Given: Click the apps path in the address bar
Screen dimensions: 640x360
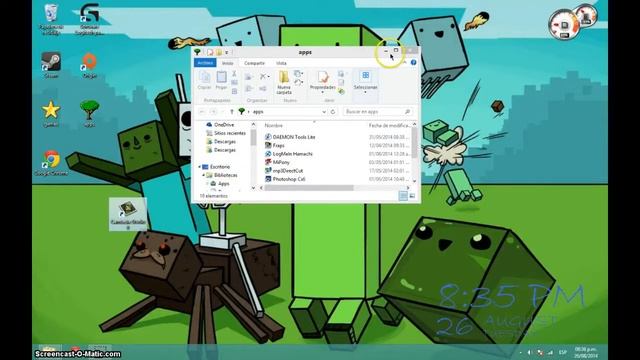Looking at the screenshot, I should [258, 111].
